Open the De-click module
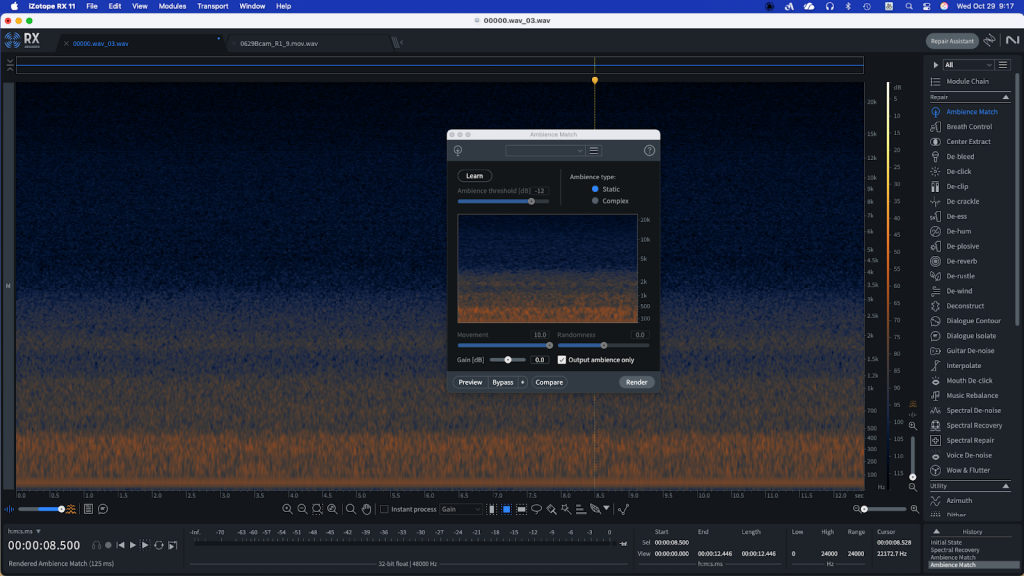This screenshot has height=576, width=1024. click(958, 171)
